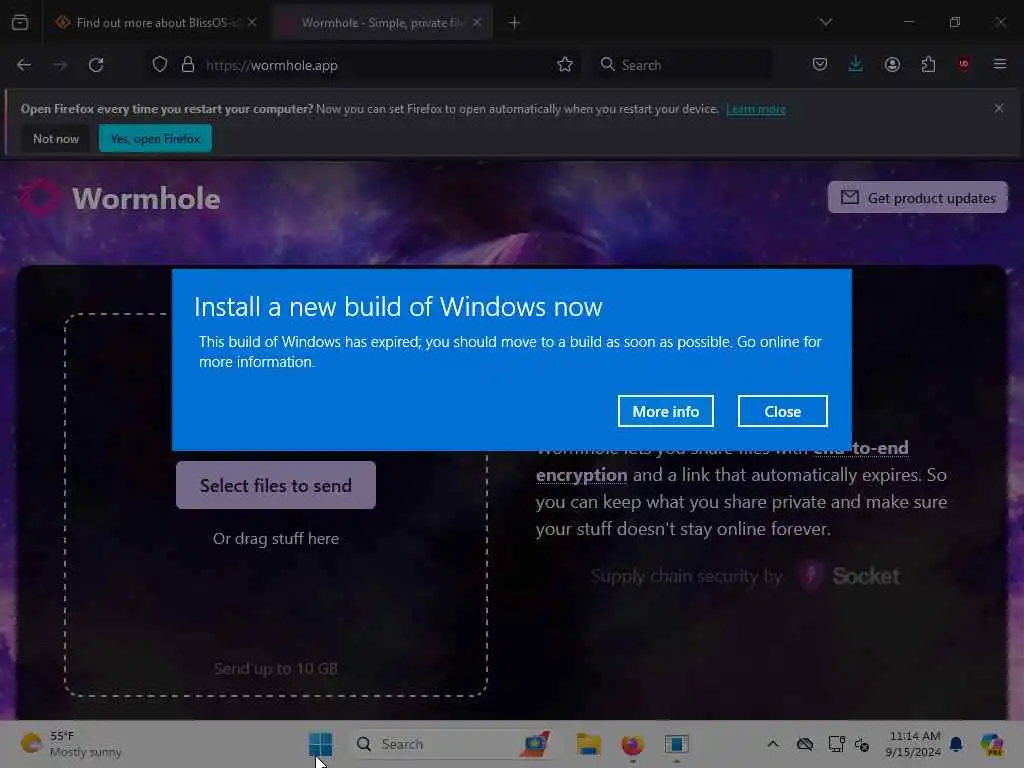Close the Wormhole tab
The width and height of the screenshot is (1024, 768).
(477, 23)
